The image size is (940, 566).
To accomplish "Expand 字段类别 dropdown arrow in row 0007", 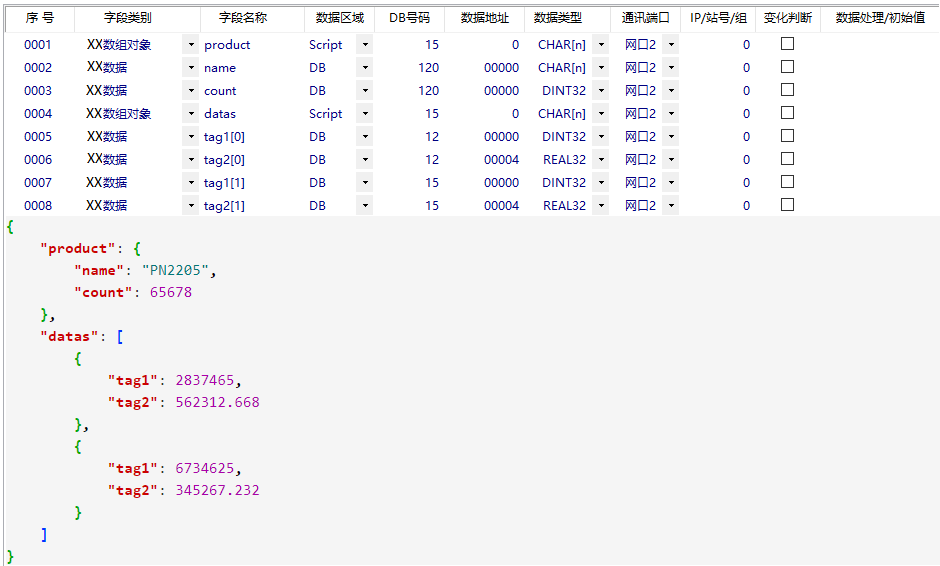I will 191,183.
